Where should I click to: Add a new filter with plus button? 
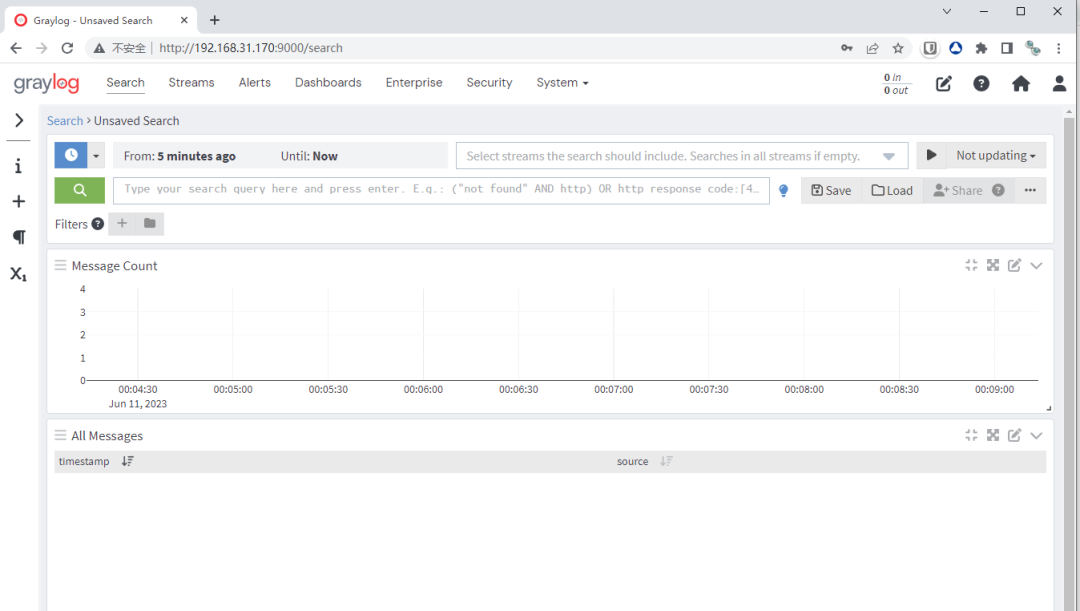[122, 223]
